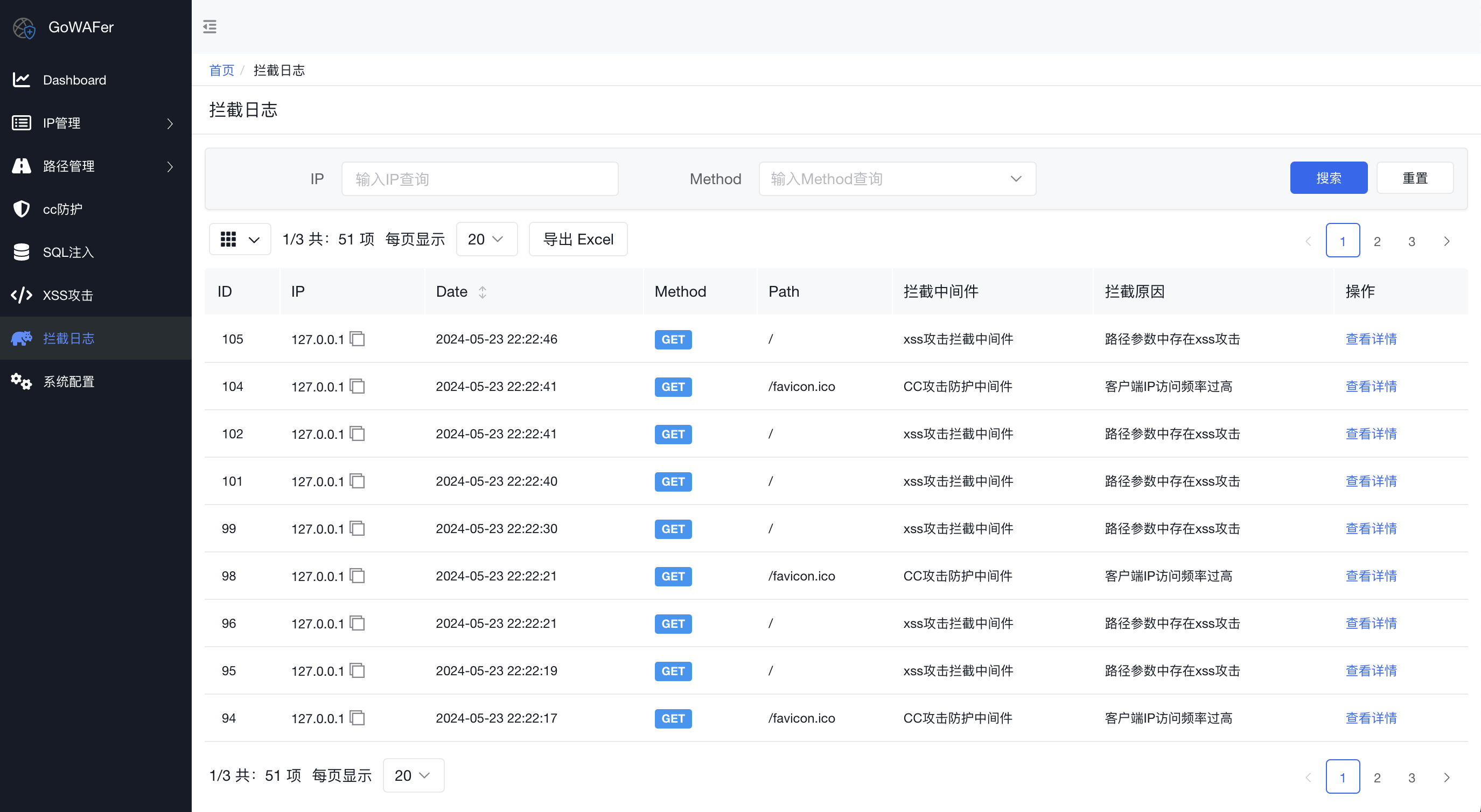This screenshot has width=1481, height=812.
Task: Click CC攻击防护中间件 in row 94
Action: [958, 718]
